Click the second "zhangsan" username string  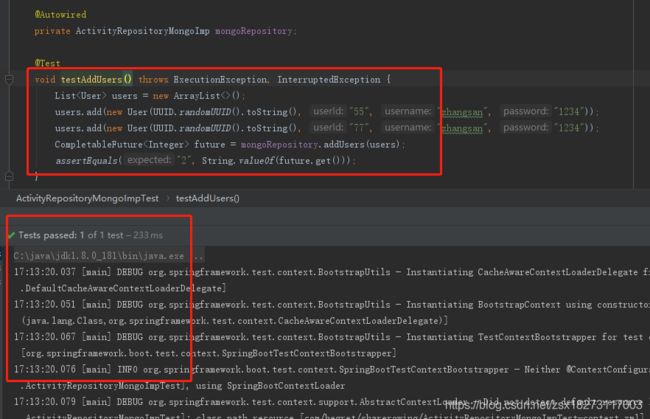[x=462, y=128]
